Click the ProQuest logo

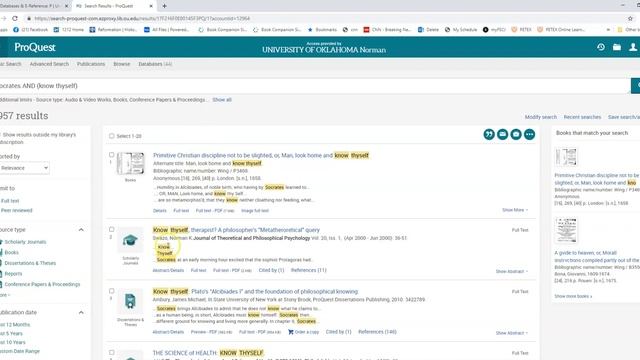click(35, 47)
